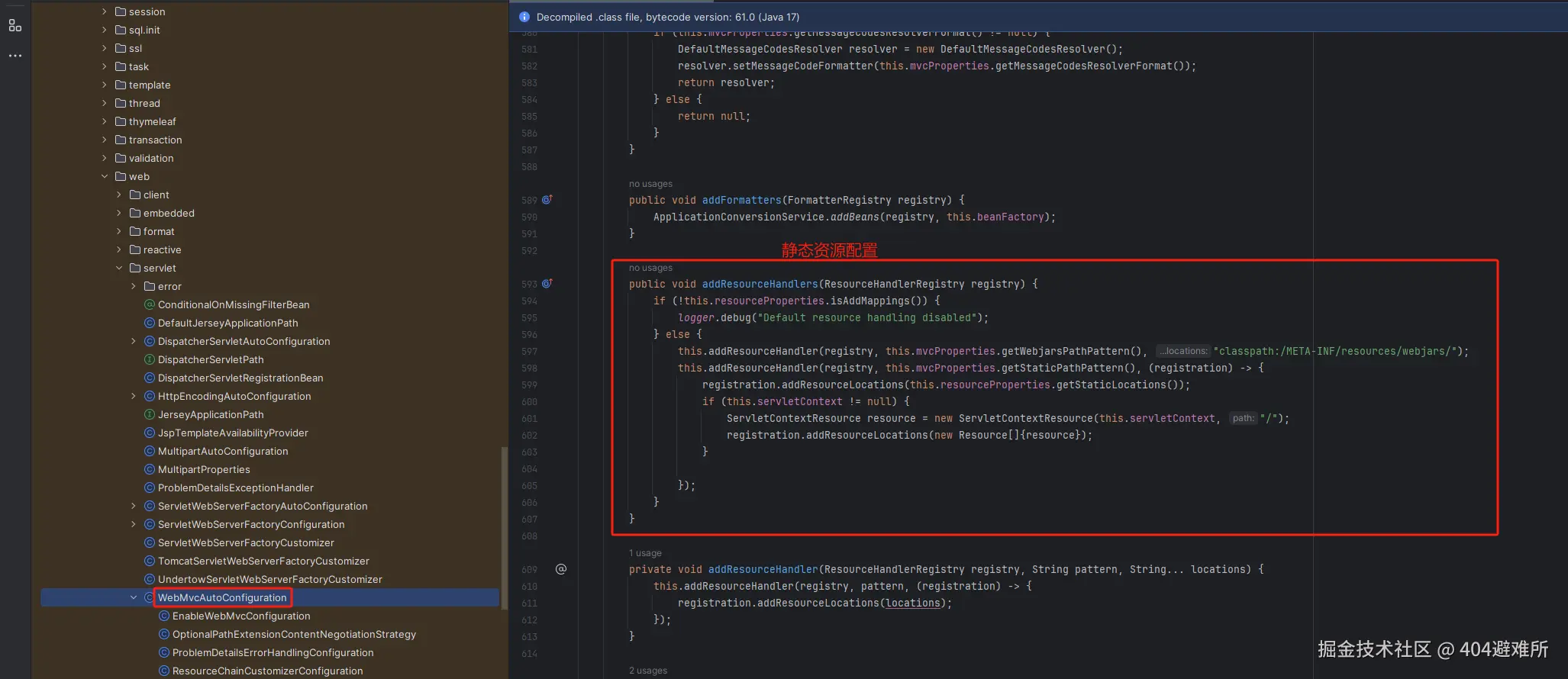The image size is (1568, 679).
Task: Click the @ gutter icon at line 609
Action: [x=561, y=569]
